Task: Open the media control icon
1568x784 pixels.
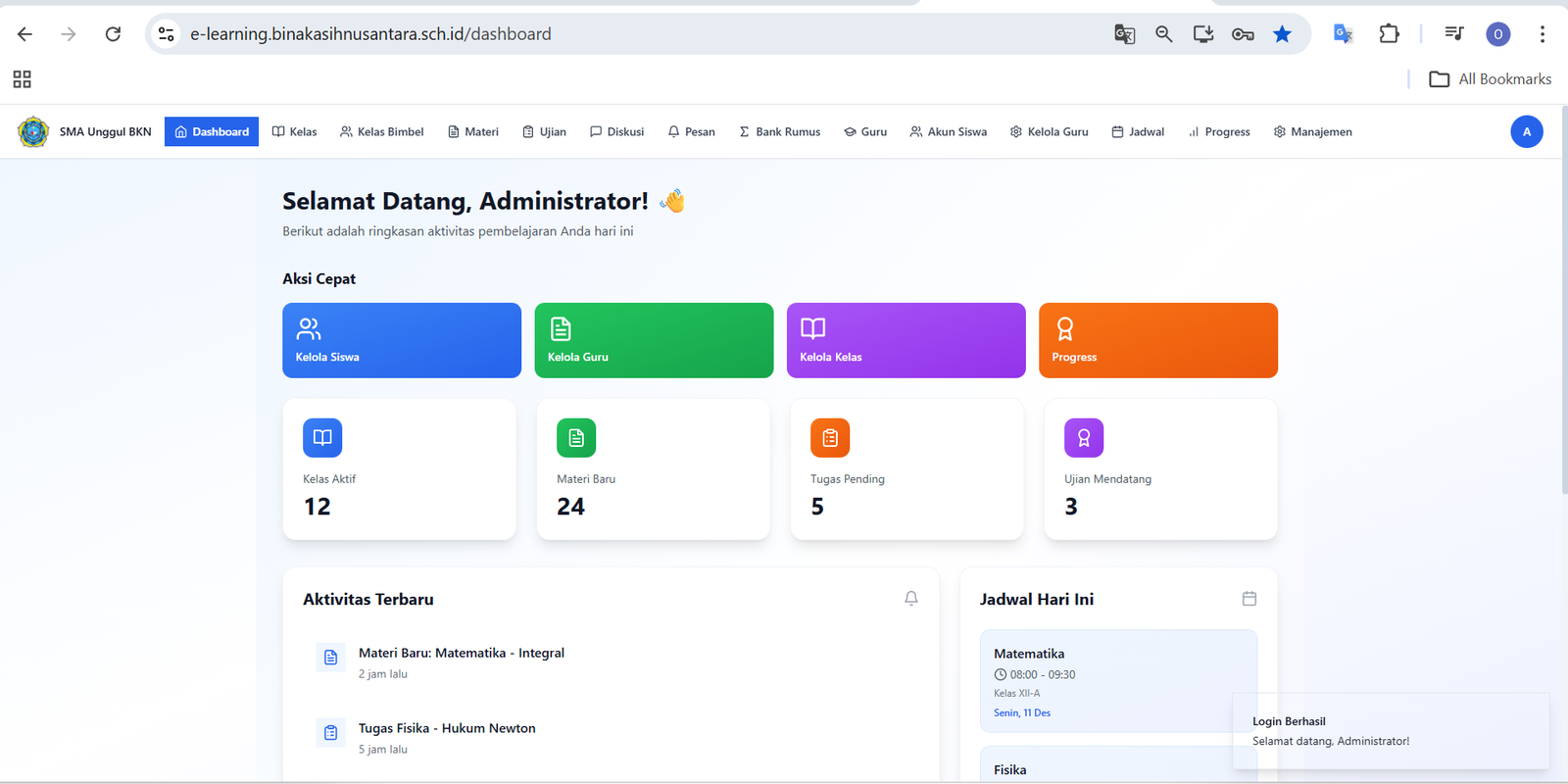Action: tap(1454, 34)
